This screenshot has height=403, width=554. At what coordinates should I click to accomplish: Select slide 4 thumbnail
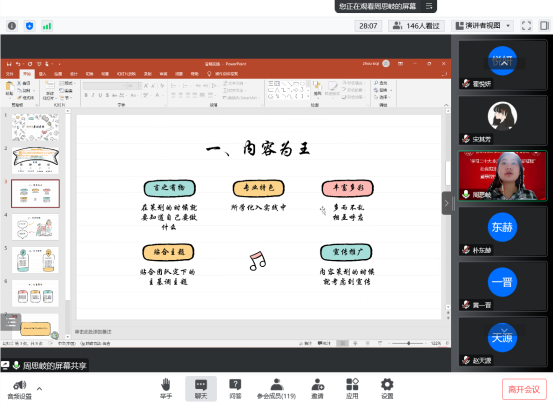(35, 227)
